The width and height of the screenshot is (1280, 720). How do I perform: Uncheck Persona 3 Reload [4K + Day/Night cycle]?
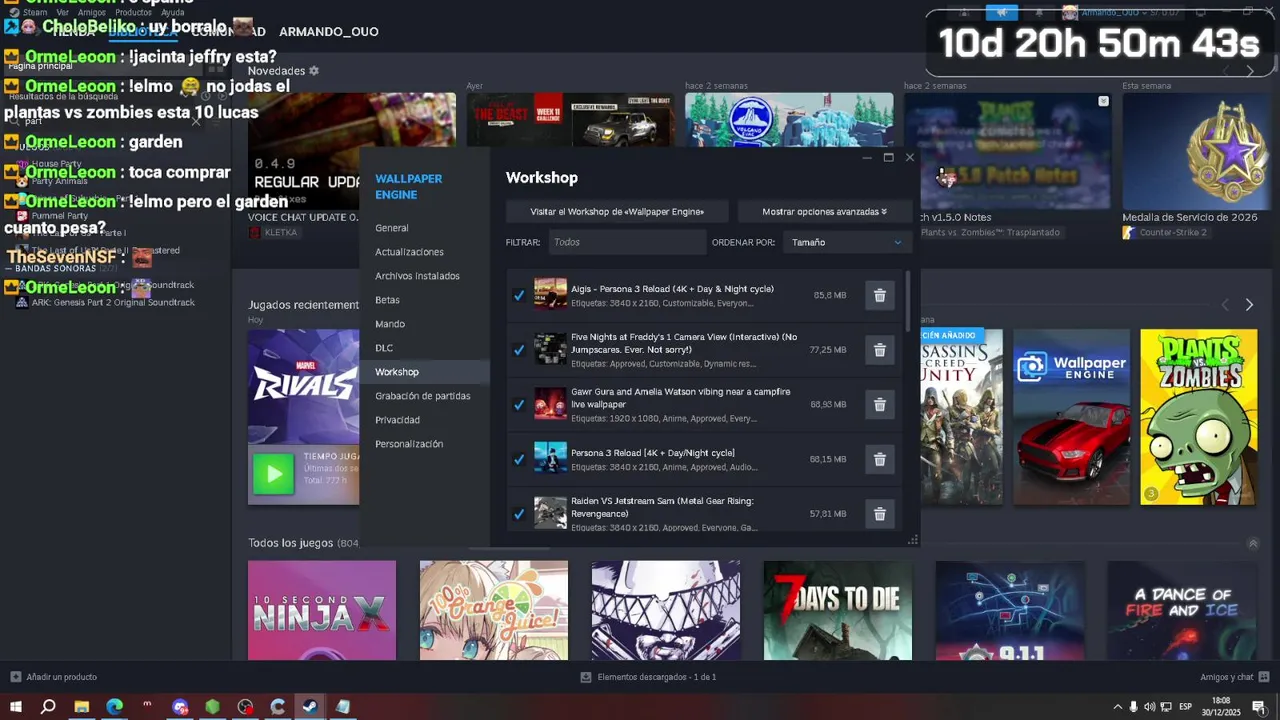[x=518, y=459]
